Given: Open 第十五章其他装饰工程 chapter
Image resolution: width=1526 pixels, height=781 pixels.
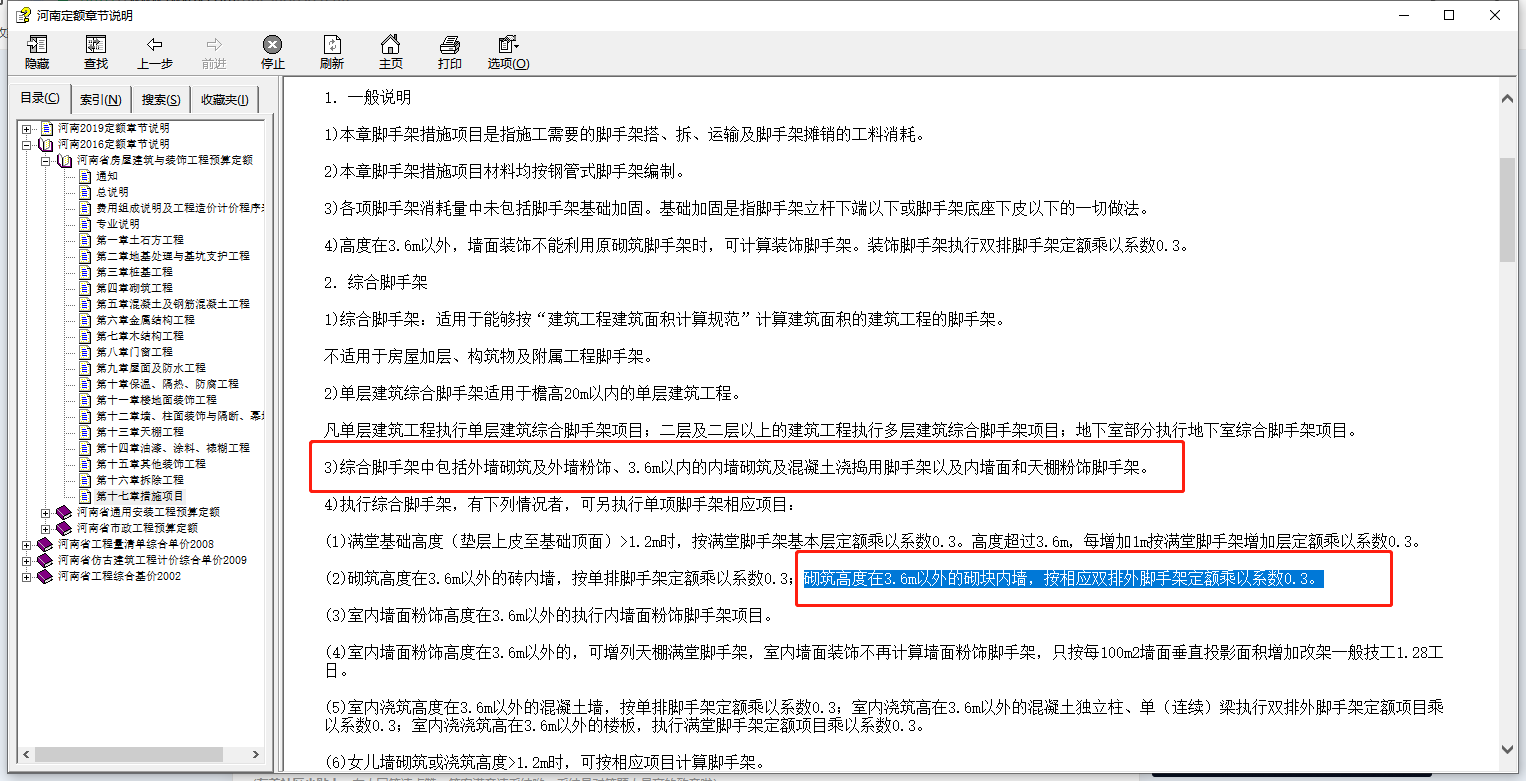Looking at the screenshot, I should 151,464.
